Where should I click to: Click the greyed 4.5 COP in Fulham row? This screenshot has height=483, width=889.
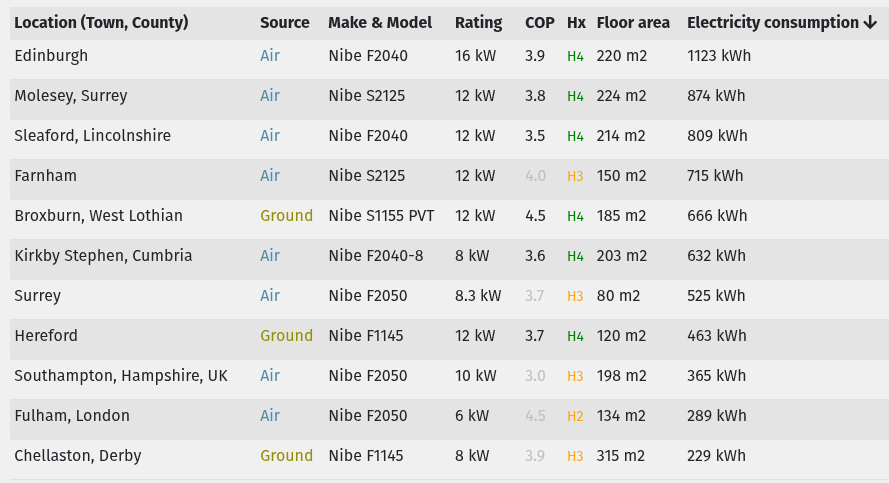[x=535, y=416]
